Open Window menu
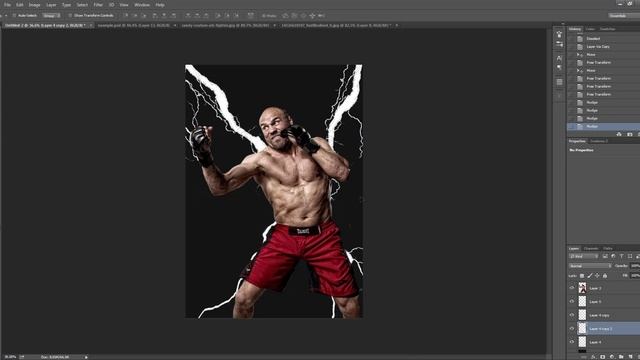 tap(142, 5)
